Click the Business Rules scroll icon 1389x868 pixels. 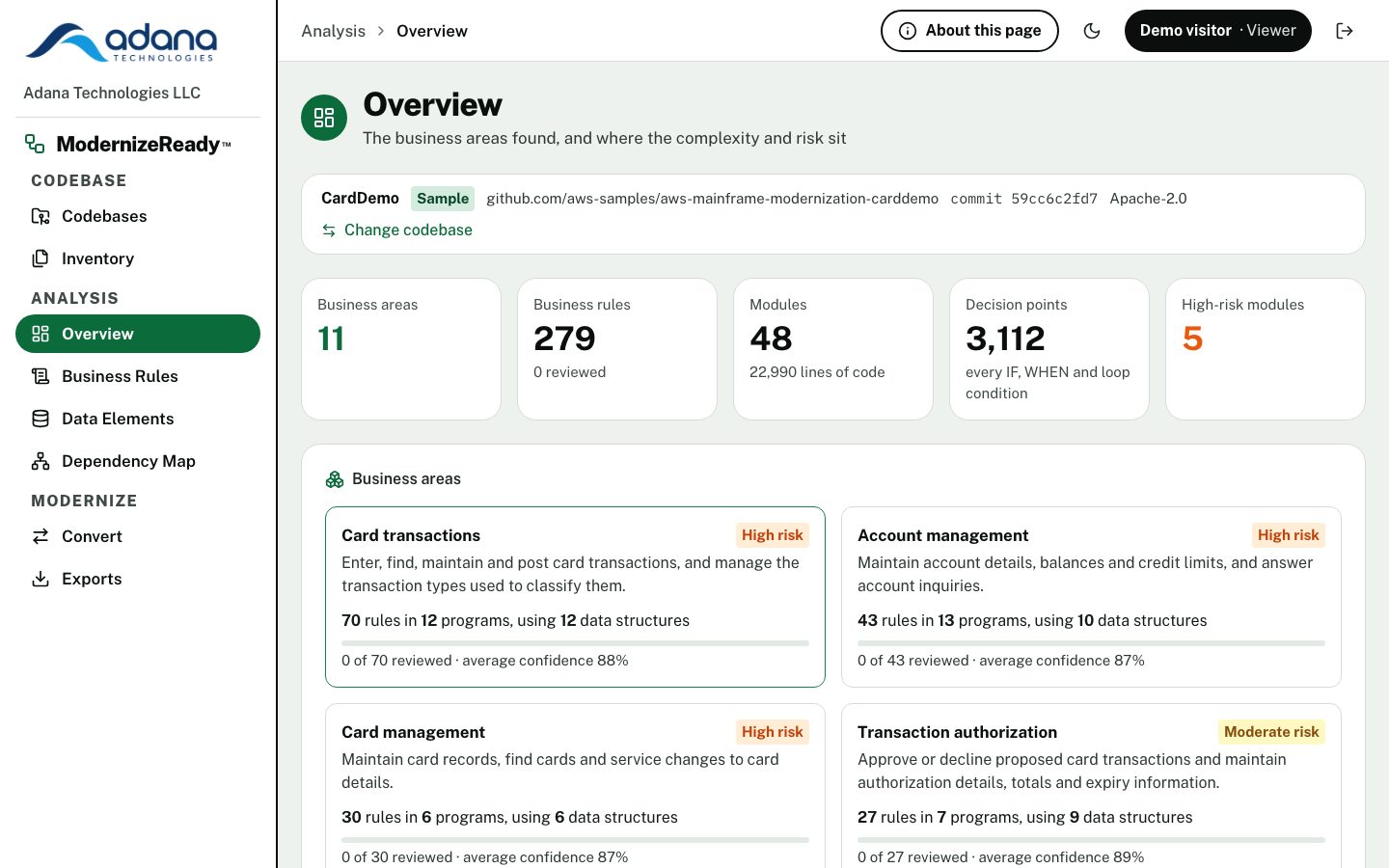41,376
